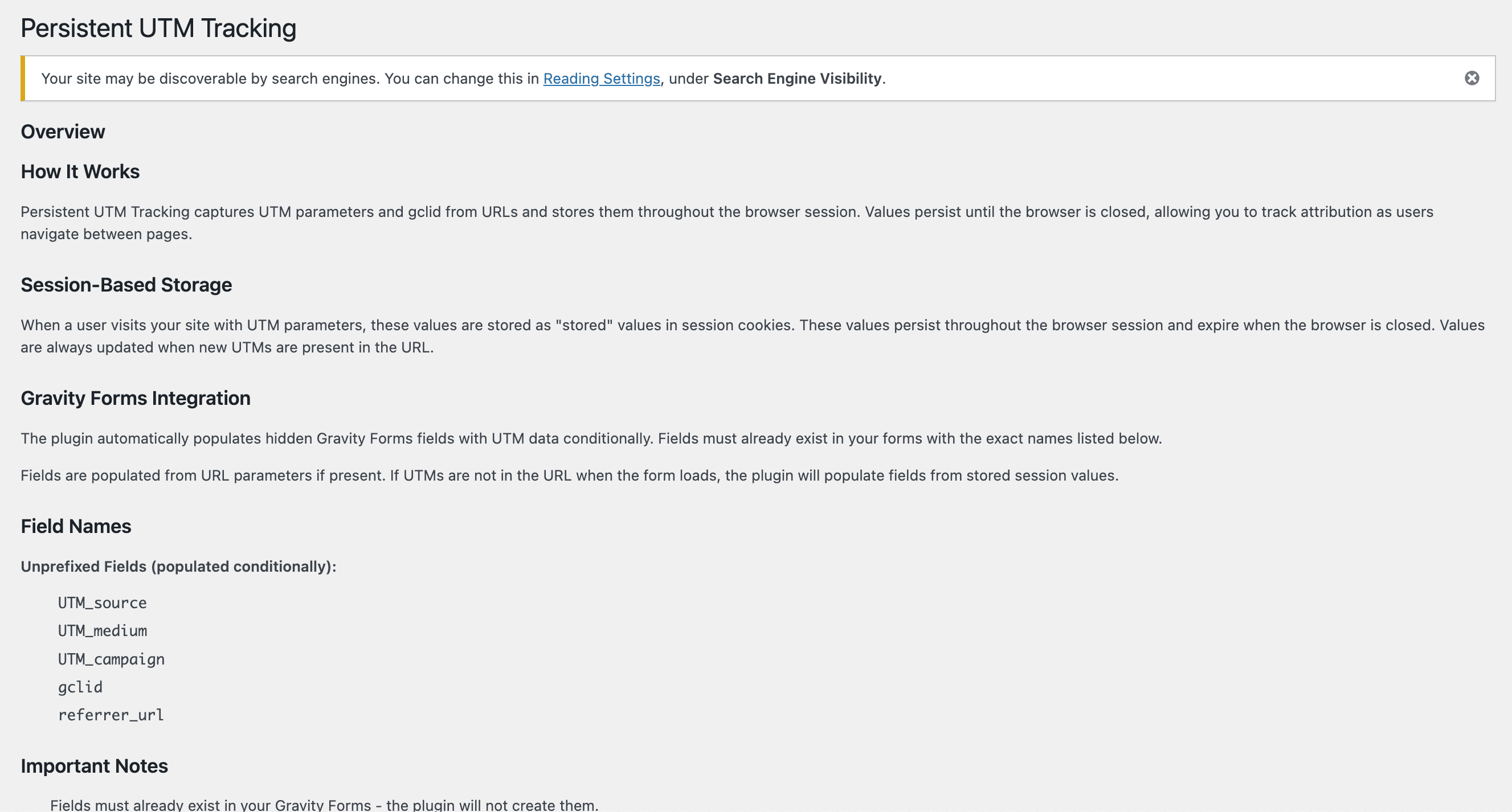Click the Important Notes heading

[x=94, y=766]
